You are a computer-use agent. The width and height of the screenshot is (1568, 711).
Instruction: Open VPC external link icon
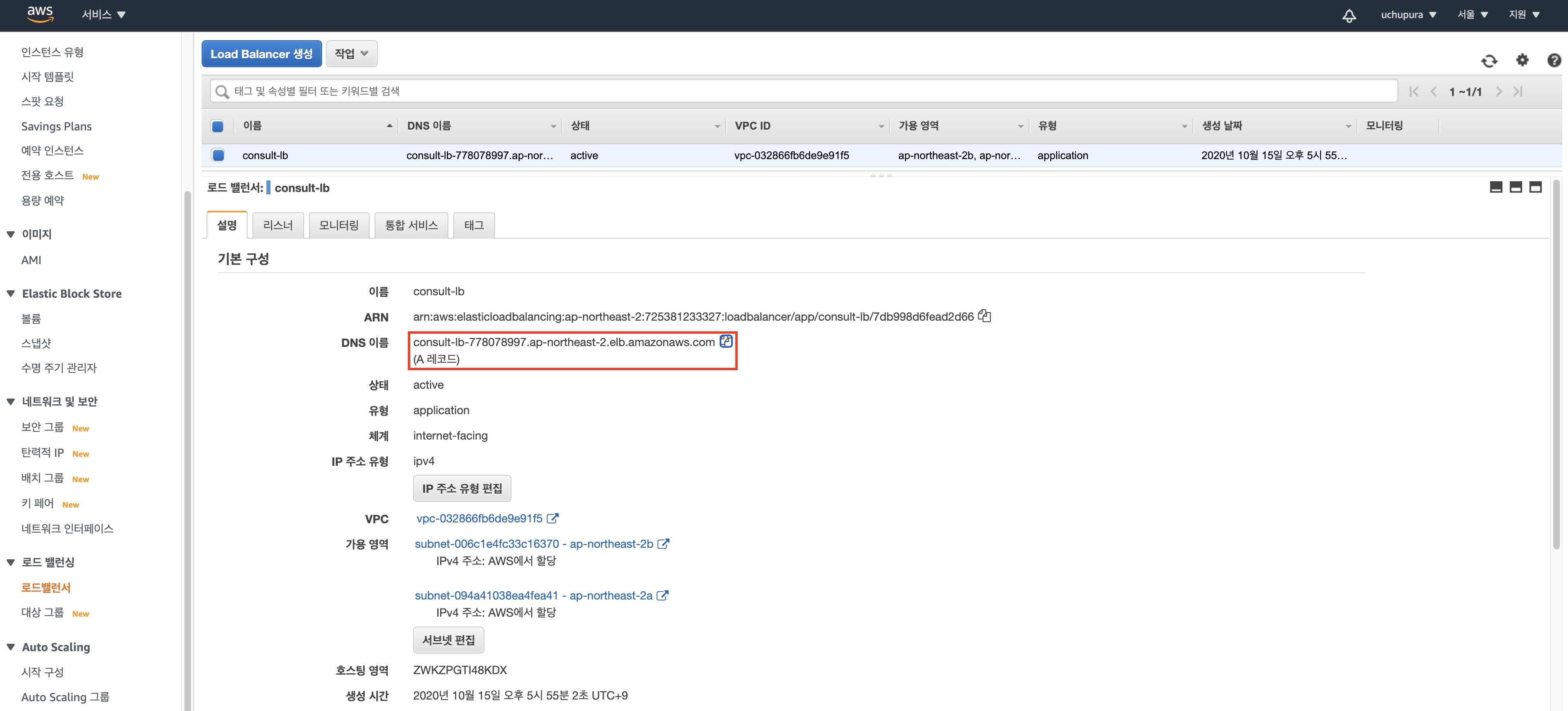[552, 518]
